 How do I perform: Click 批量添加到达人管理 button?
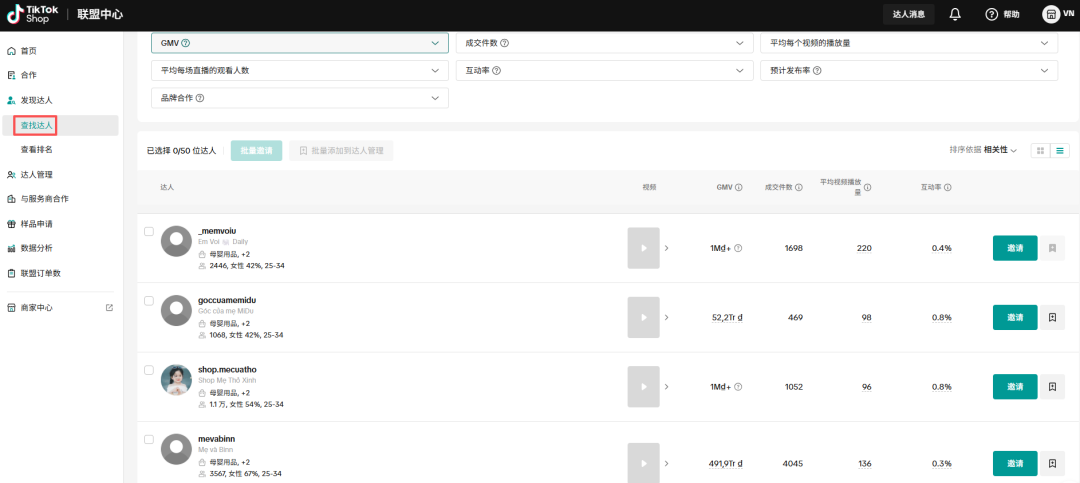[x=342, y=151]
